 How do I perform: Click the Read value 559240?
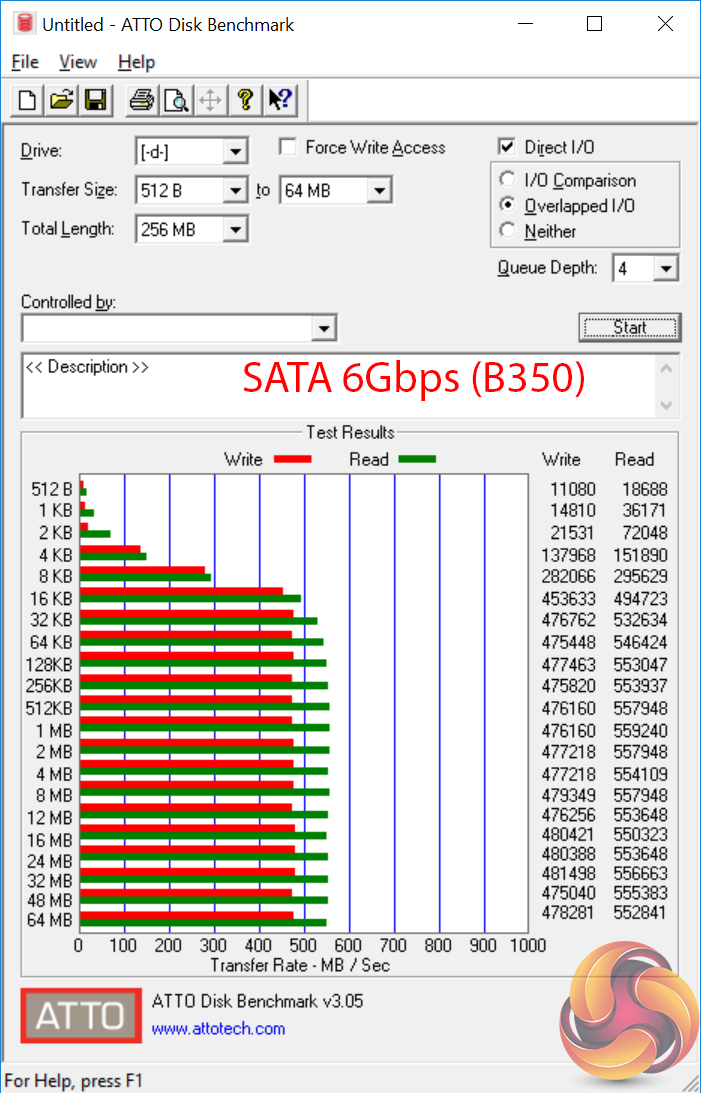[x=640, y=731]
